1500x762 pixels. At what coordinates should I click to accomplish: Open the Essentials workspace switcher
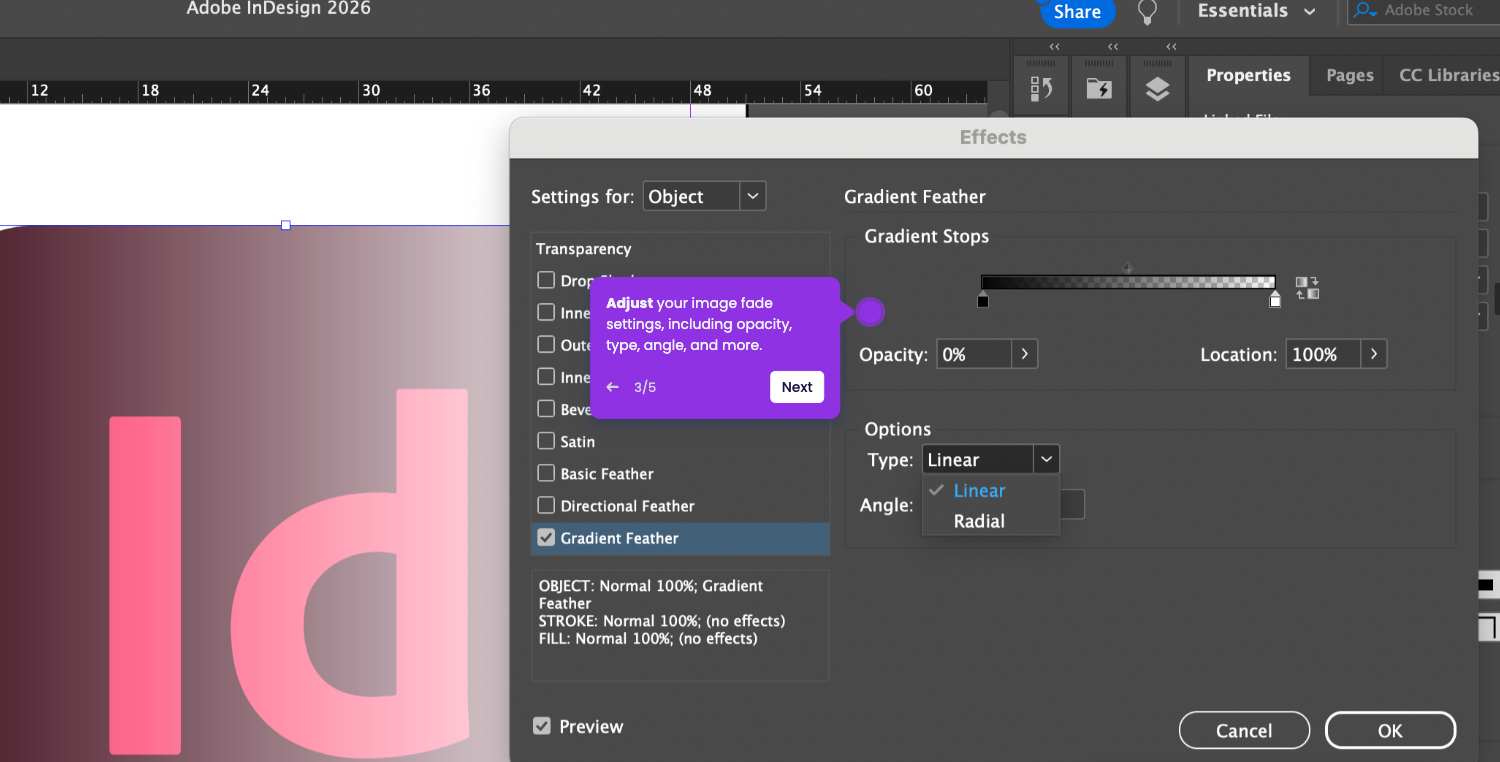point(1257,11)
